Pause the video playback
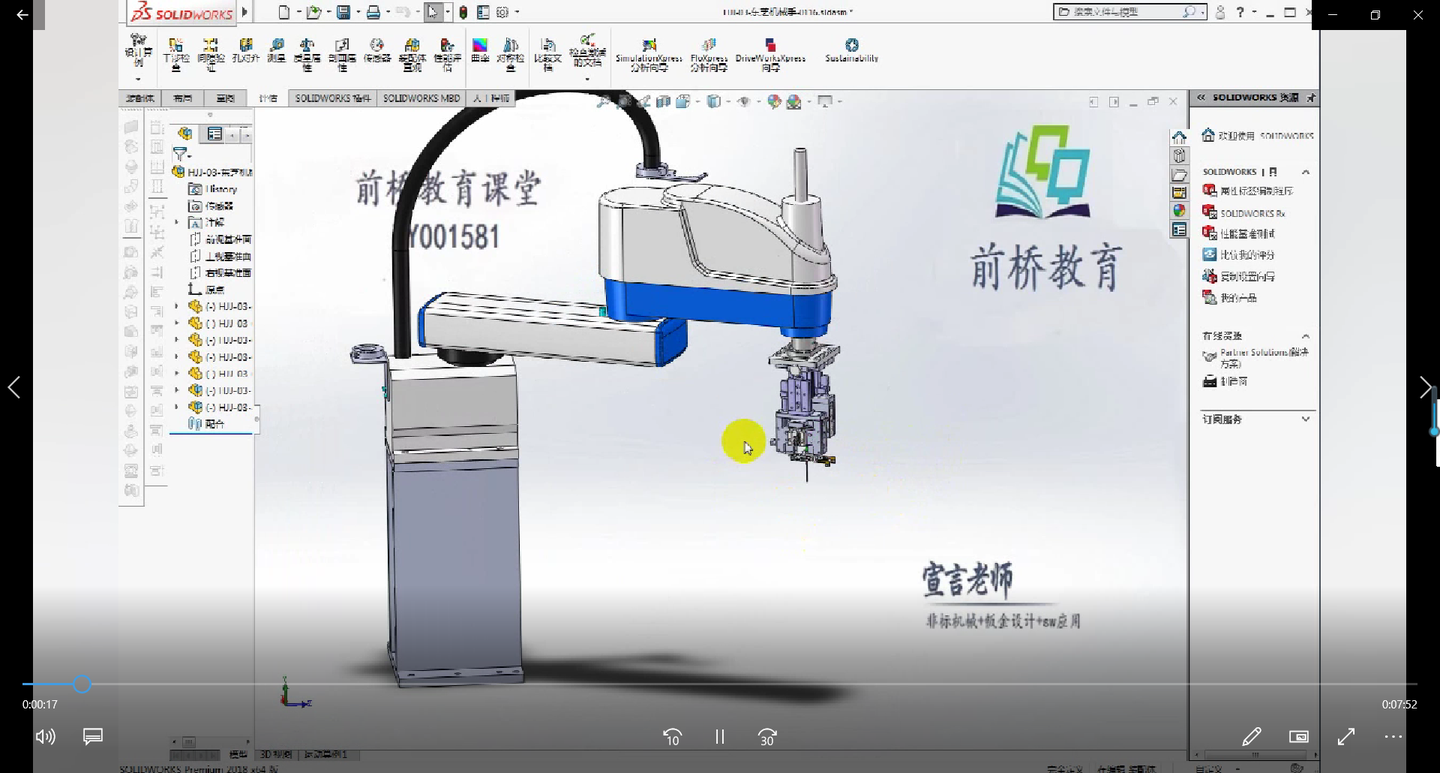 [x=719, y=737]
